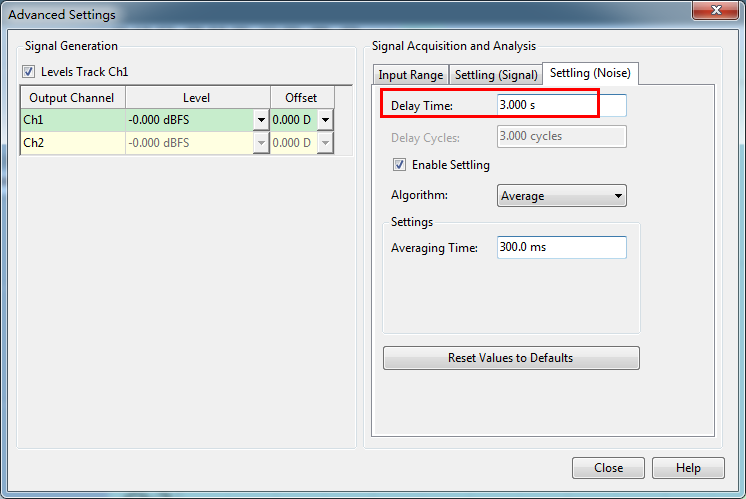Select the Ch1 Level value -0.000 dBFS

[190, 120]
